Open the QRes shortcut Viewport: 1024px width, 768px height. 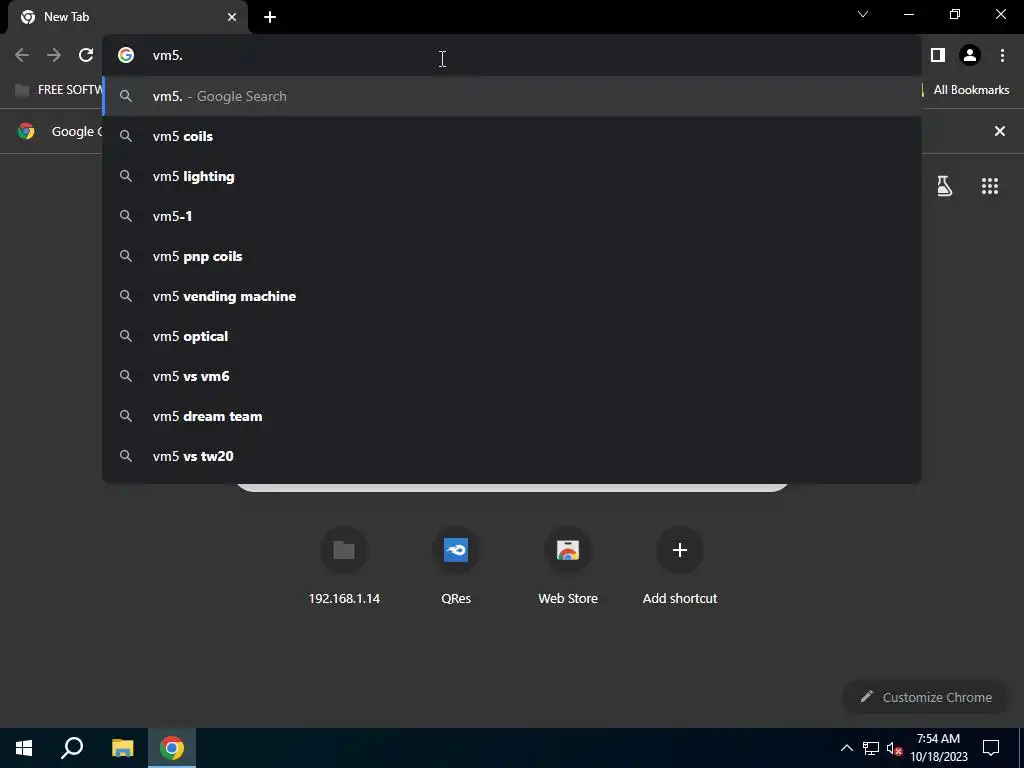point(456,566)
